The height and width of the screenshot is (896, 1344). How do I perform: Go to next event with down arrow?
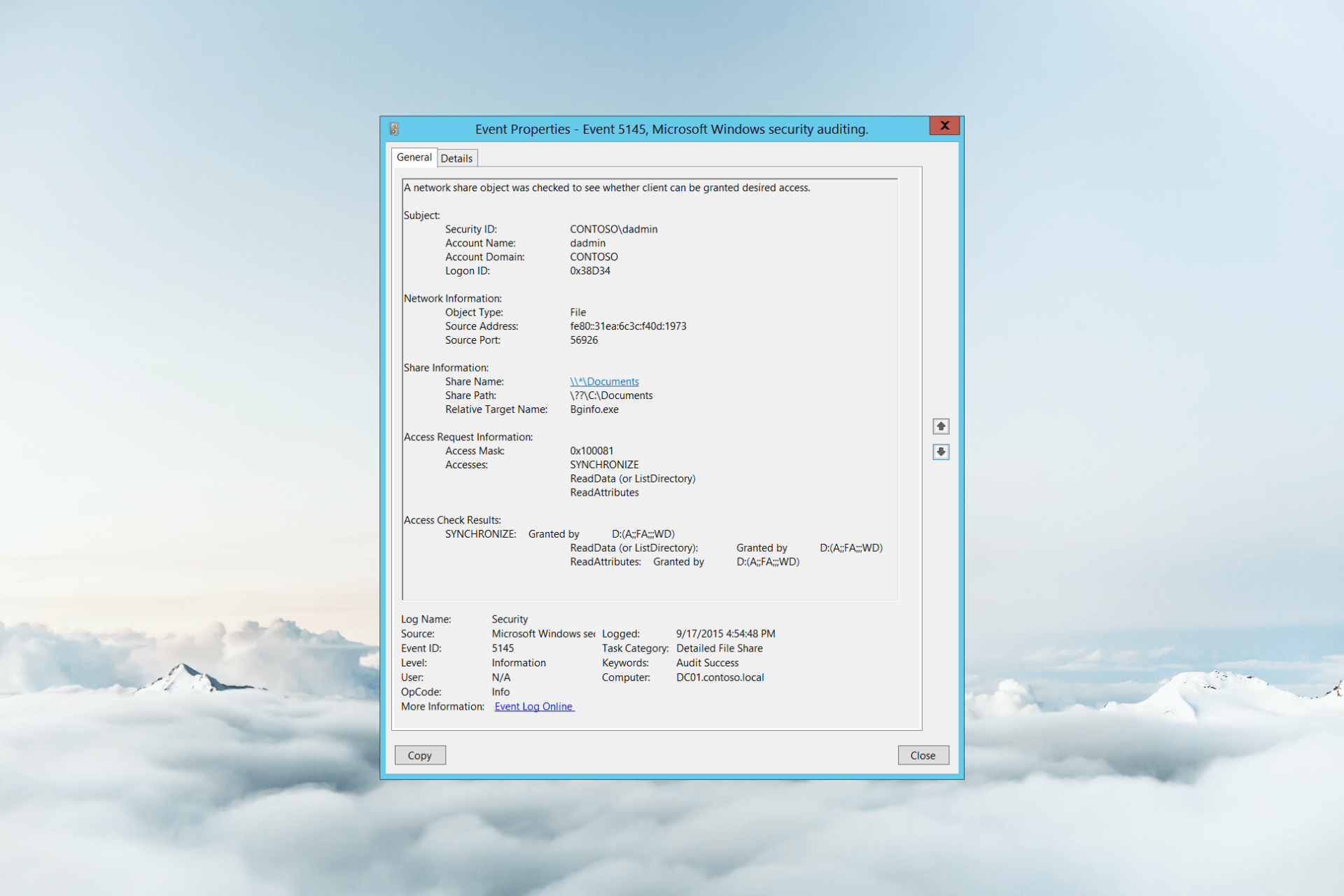click(x=941, y=451)
